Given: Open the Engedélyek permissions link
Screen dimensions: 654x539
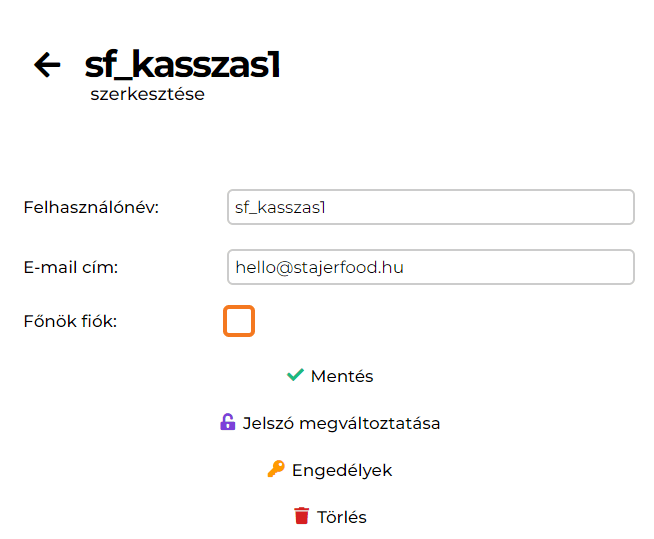Looking at the screenshot, I should [x=342, y=470].
